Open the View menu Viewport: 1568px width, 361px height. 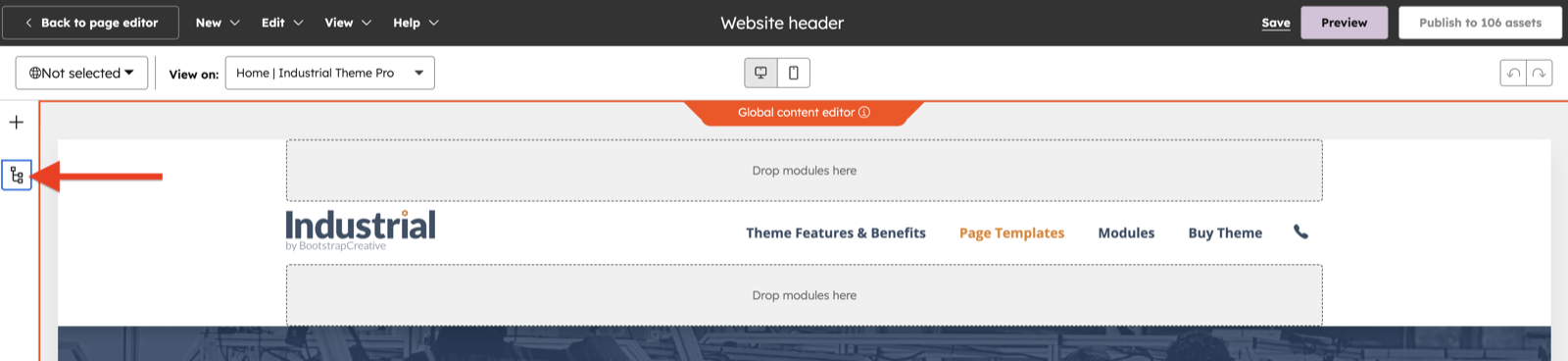pos(348,23)
